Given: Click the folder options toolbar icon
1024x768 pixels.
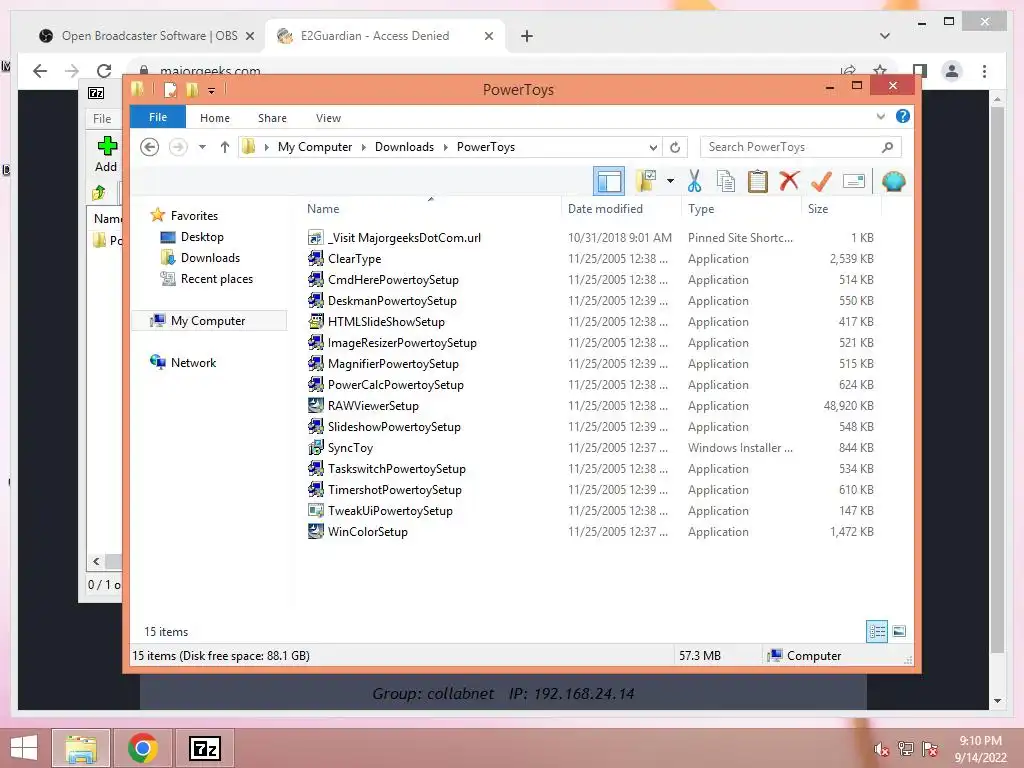Looking at the screenshot, I should pos(646,181).
